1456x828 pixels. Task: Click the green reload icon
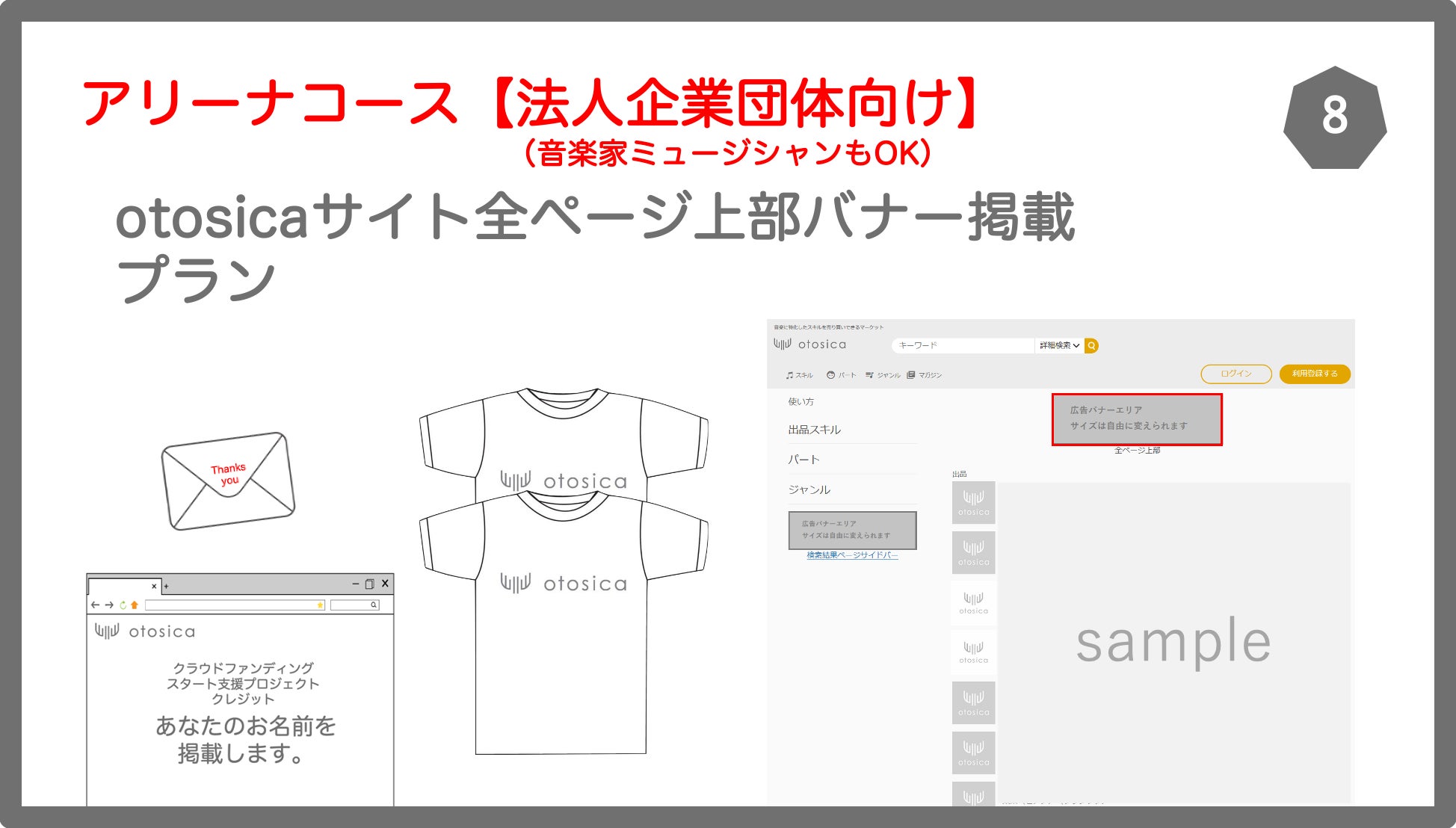(123, 605)
